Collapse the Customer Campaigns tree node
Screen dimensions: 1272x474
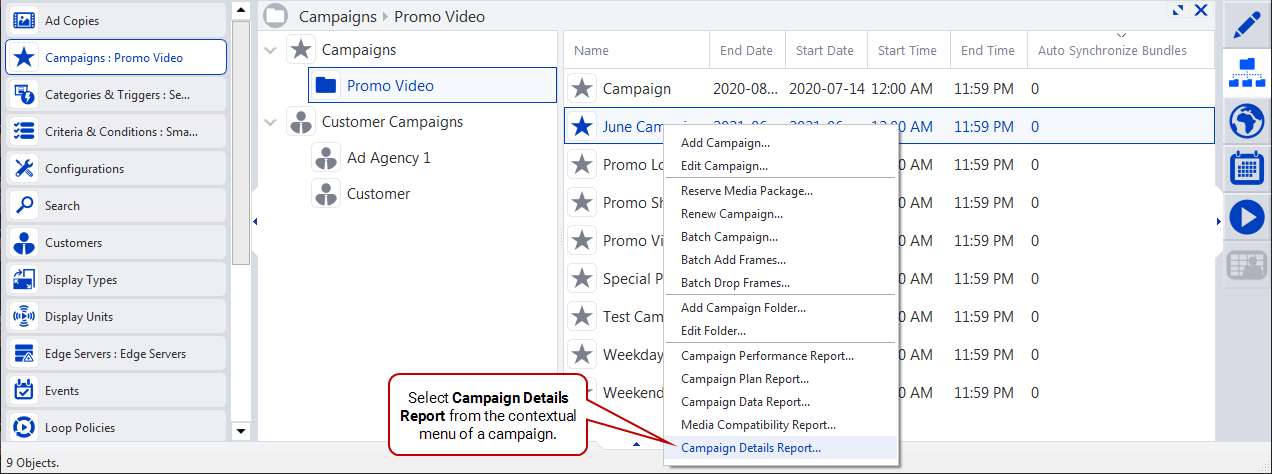[270, 122]
